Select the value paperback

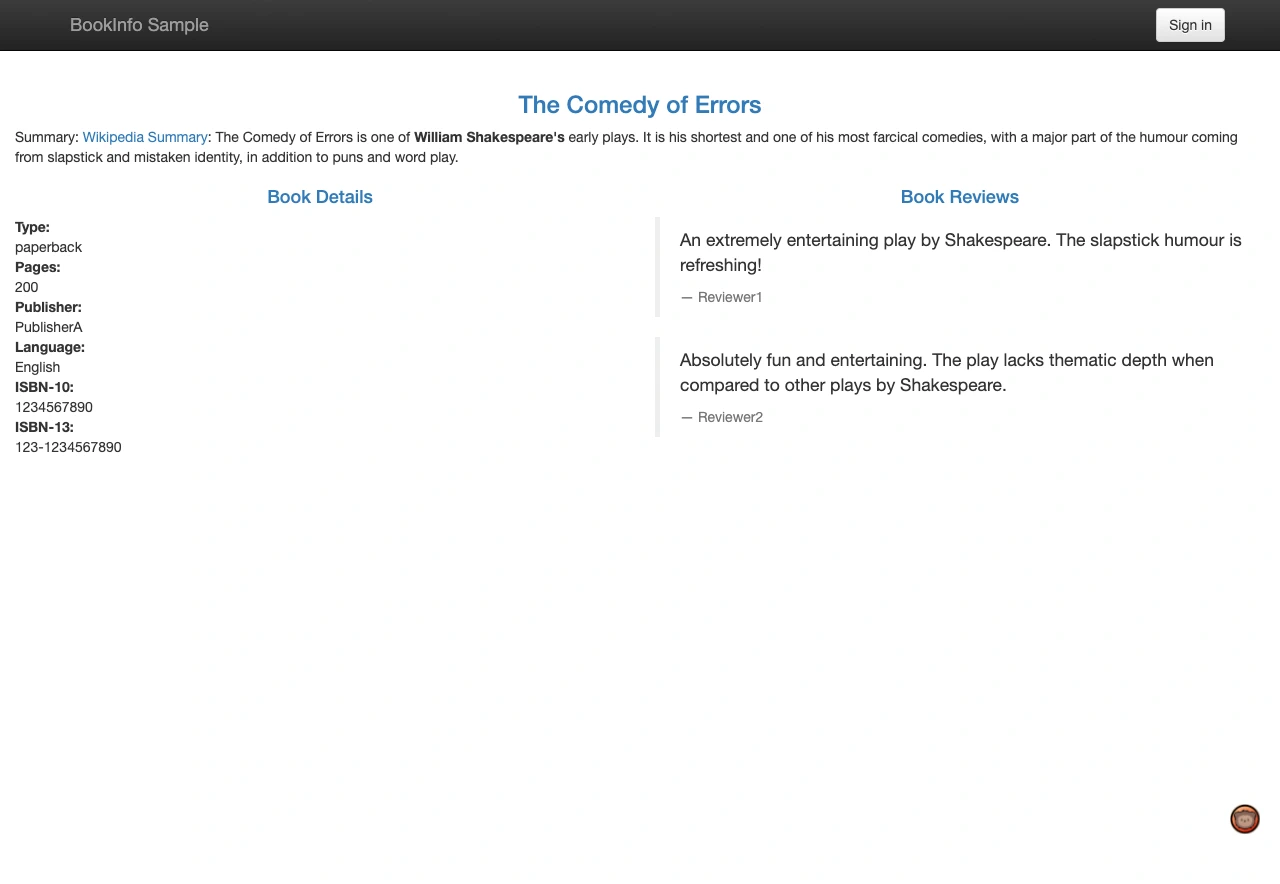(48, 247)
